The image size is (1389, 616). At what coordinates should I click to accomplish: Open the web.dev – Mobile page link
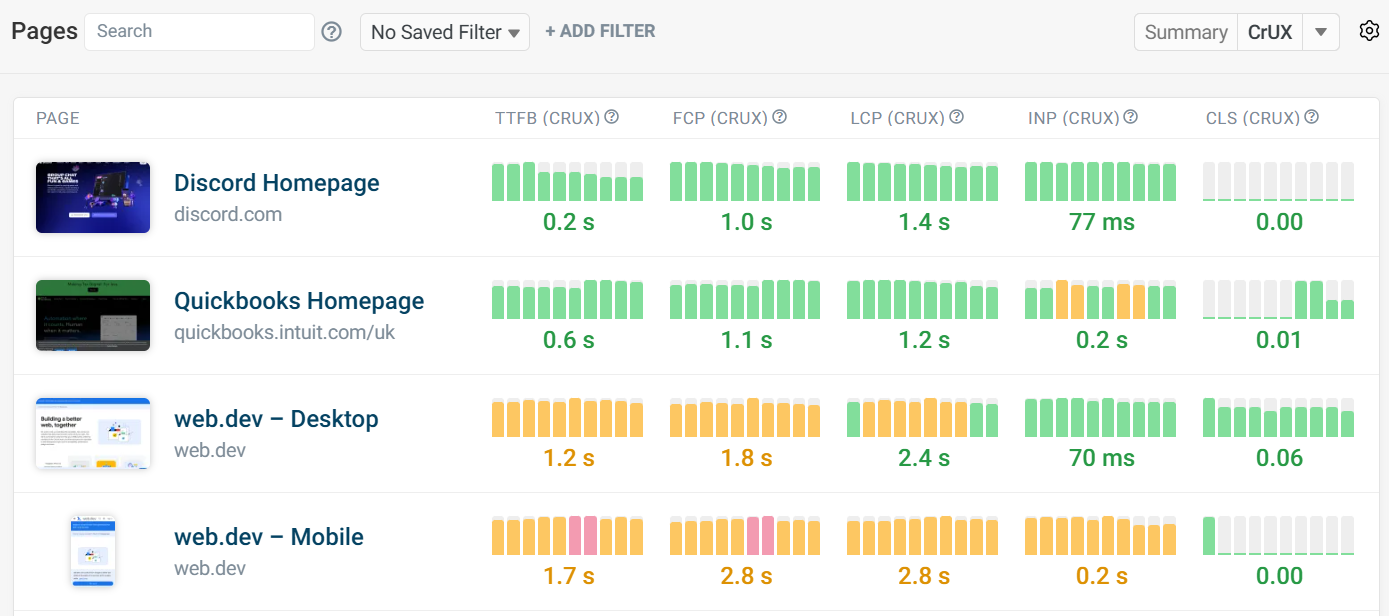[269, 536]
